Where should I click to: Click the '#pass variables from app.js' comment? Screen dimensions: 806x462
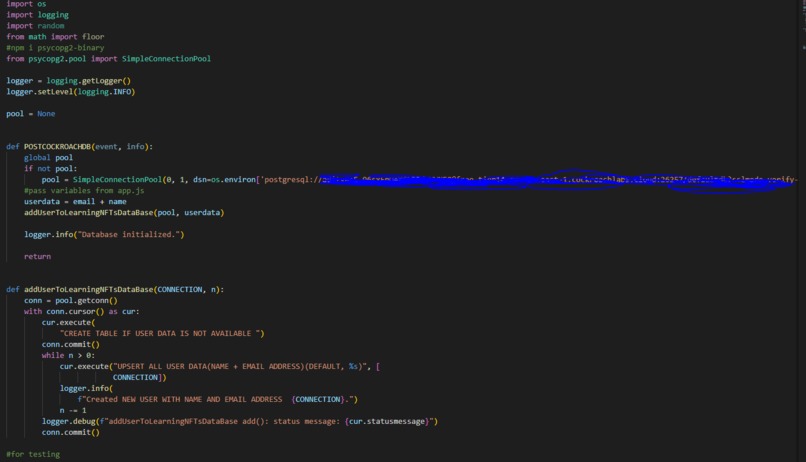[x=84, y=191]
